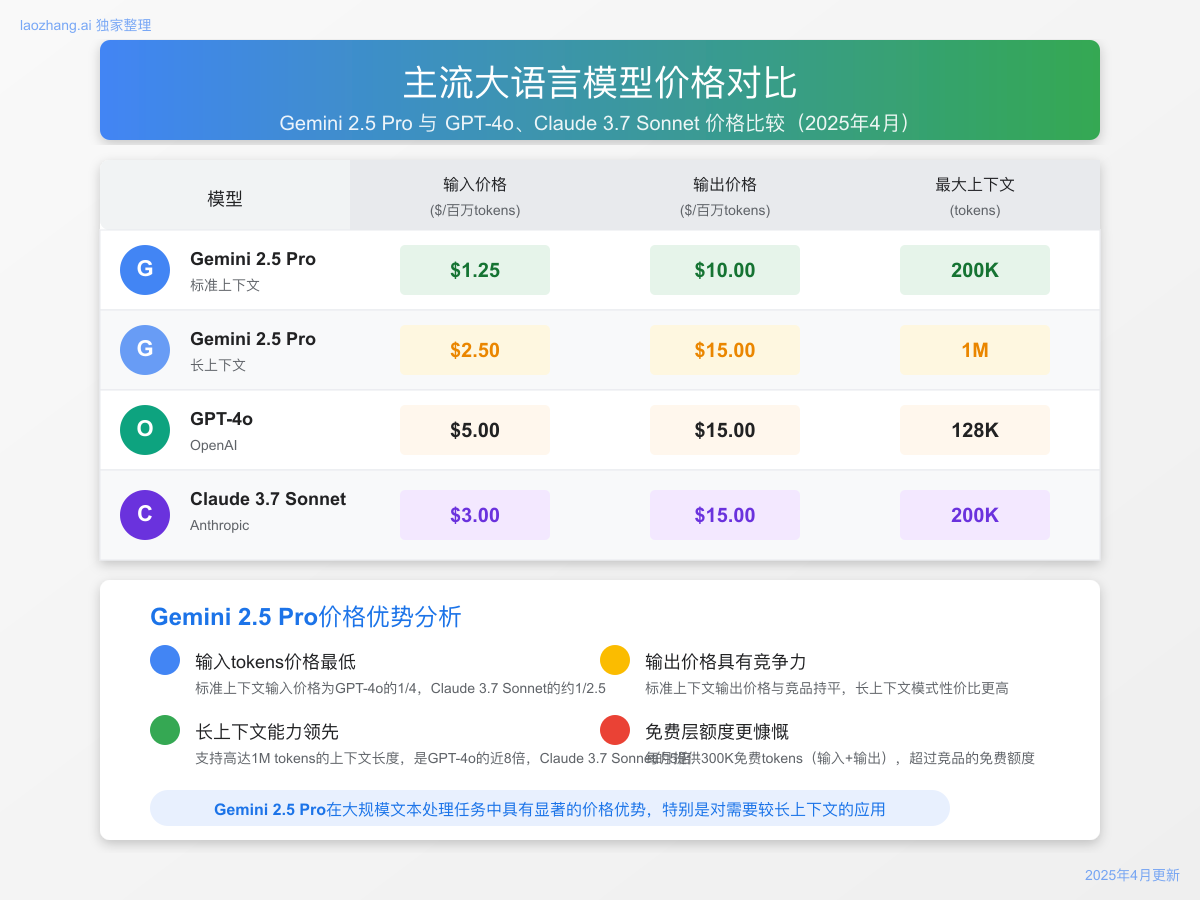Click the 128K context value

[x=975, y=430]
